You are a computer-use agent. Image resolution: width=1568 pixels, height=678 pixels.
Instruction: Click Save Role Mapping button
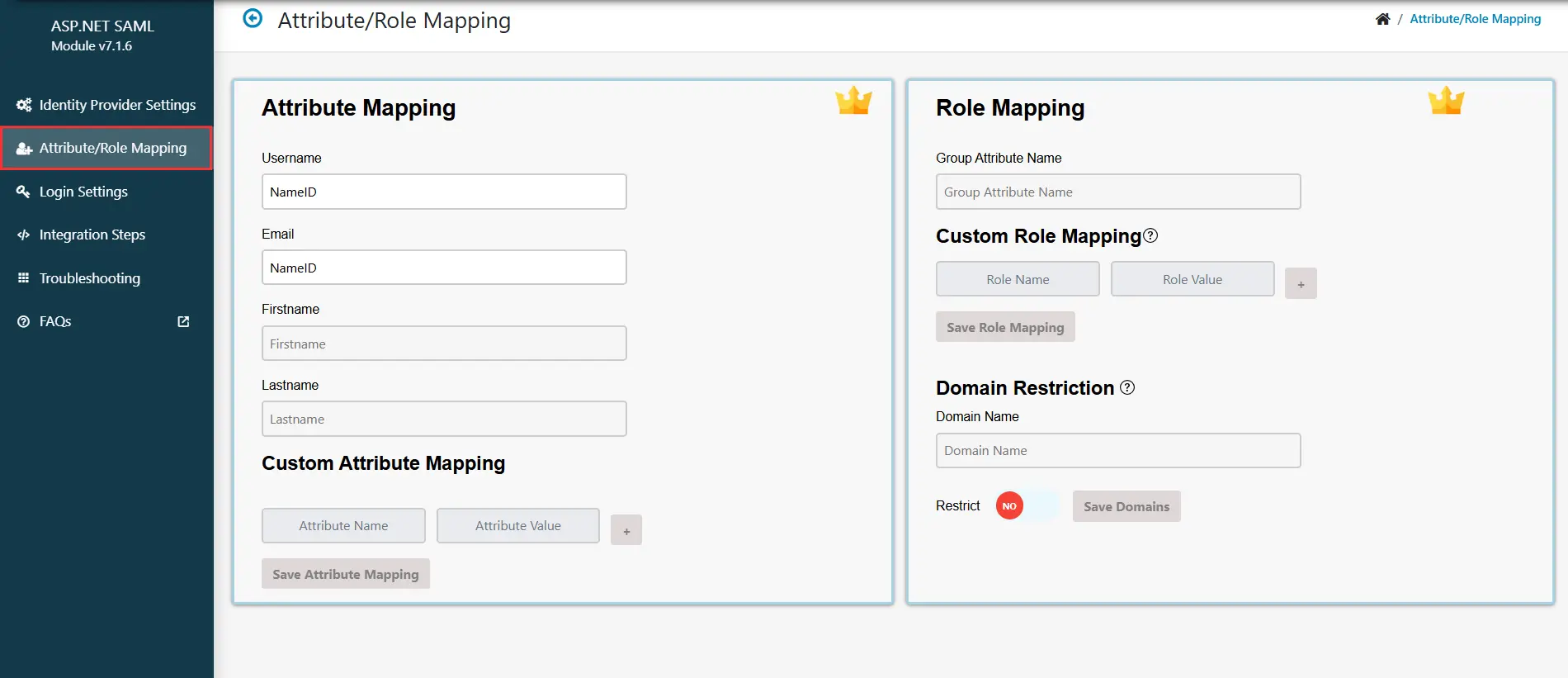(x=1005, y=327)
